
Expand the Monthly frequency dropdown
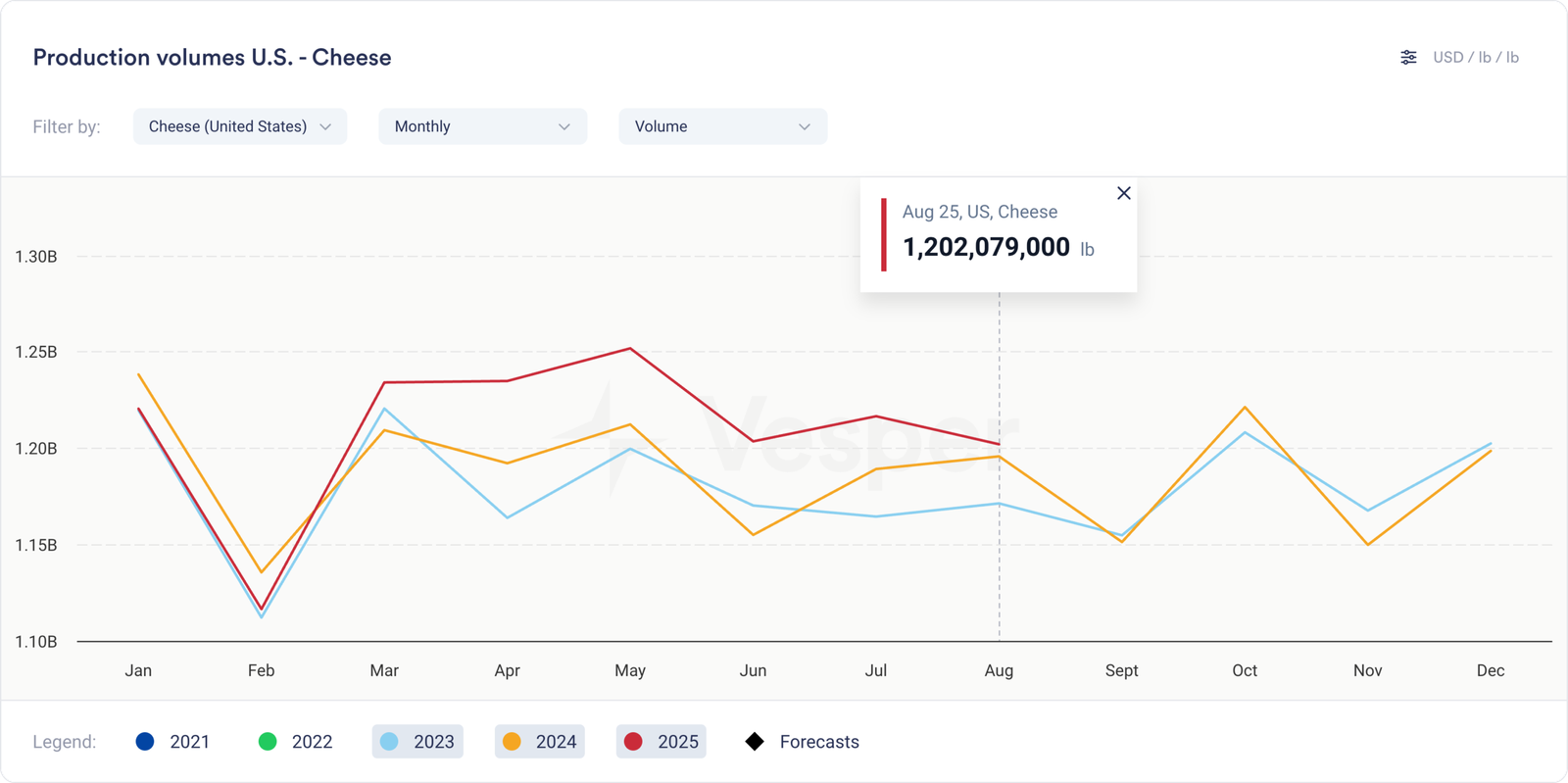coord(482,126)
